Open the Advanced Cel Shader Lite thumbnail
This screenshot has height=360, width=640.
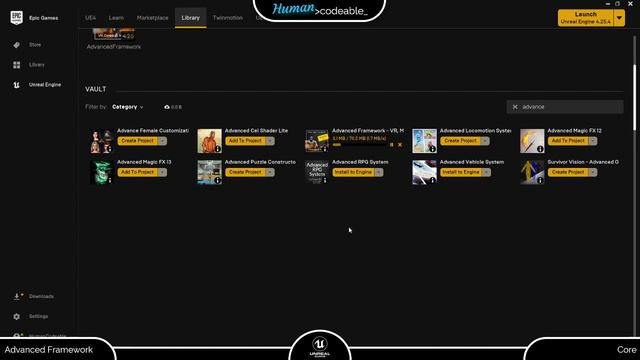(x=209, y=141)
